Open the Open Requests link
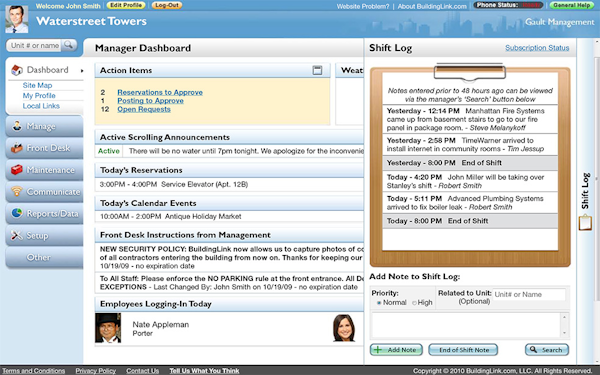This screenshot has width=600, height=375. click(x=144, y=109)
